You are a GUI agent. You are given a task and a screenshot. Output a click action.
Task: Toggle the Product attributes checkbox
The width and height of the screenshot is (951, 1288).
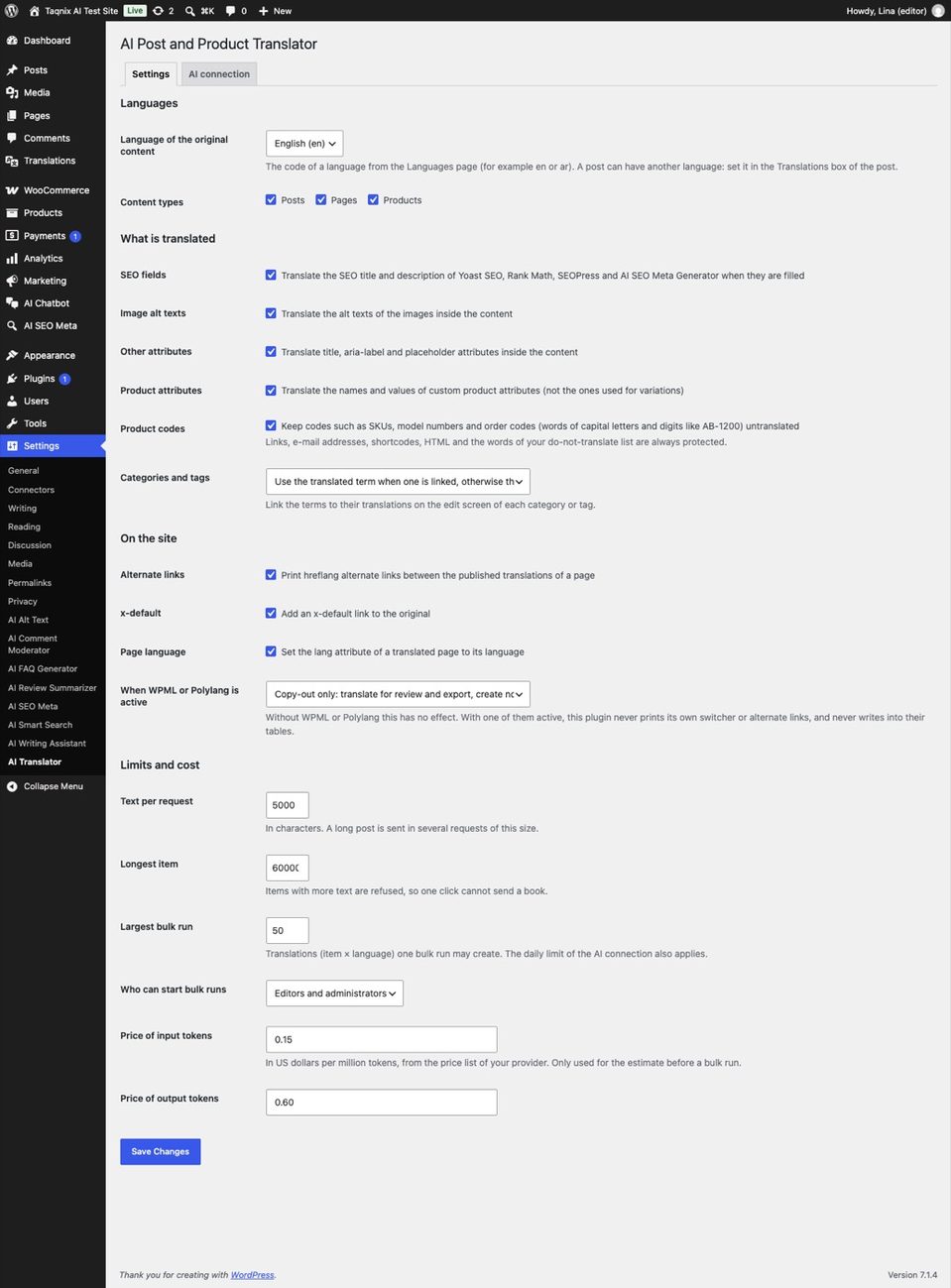(x=271, y=390)
